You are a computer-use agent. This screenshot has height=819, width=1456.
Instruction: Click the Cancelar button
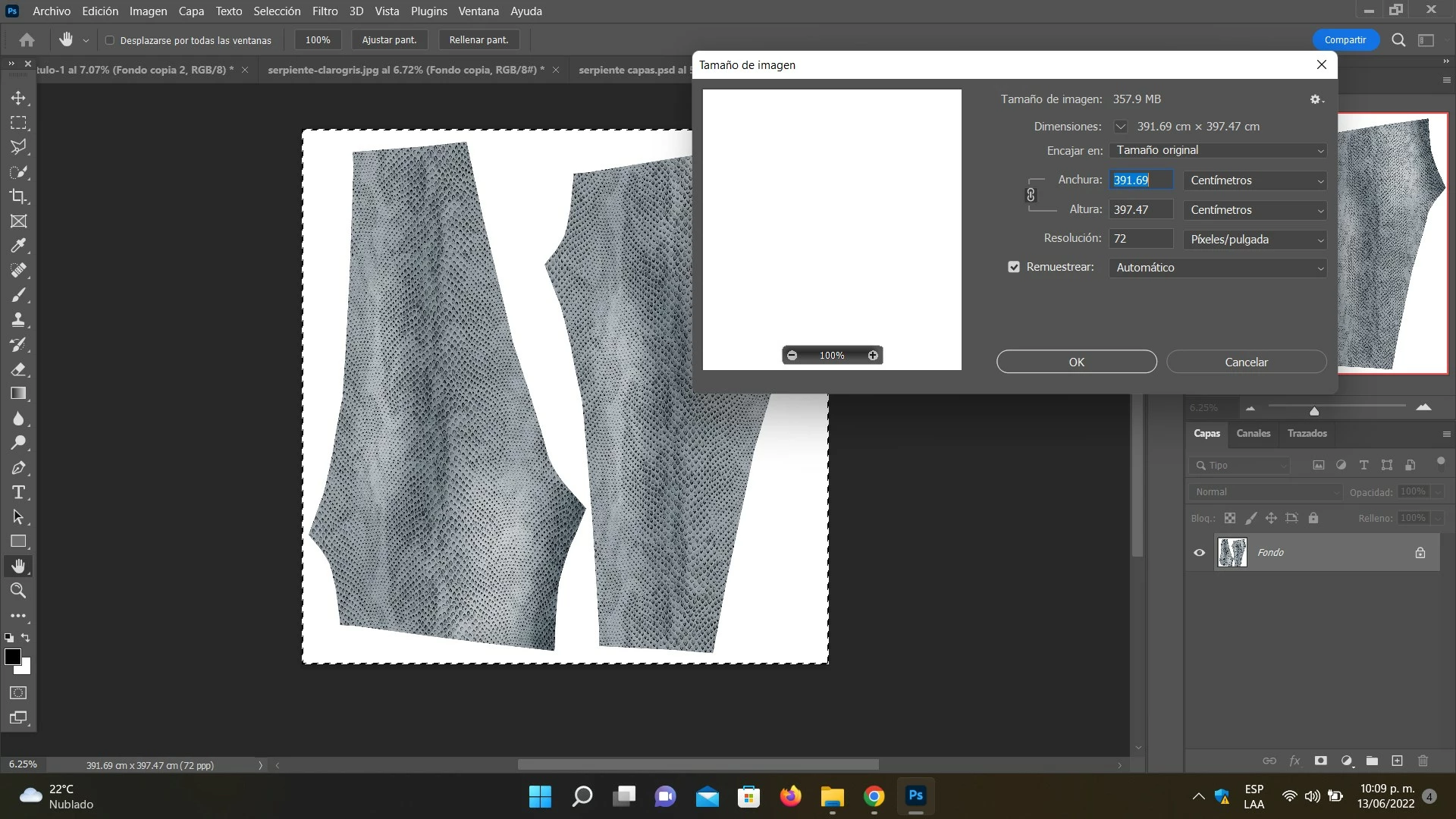click(x=1246, y=362)
